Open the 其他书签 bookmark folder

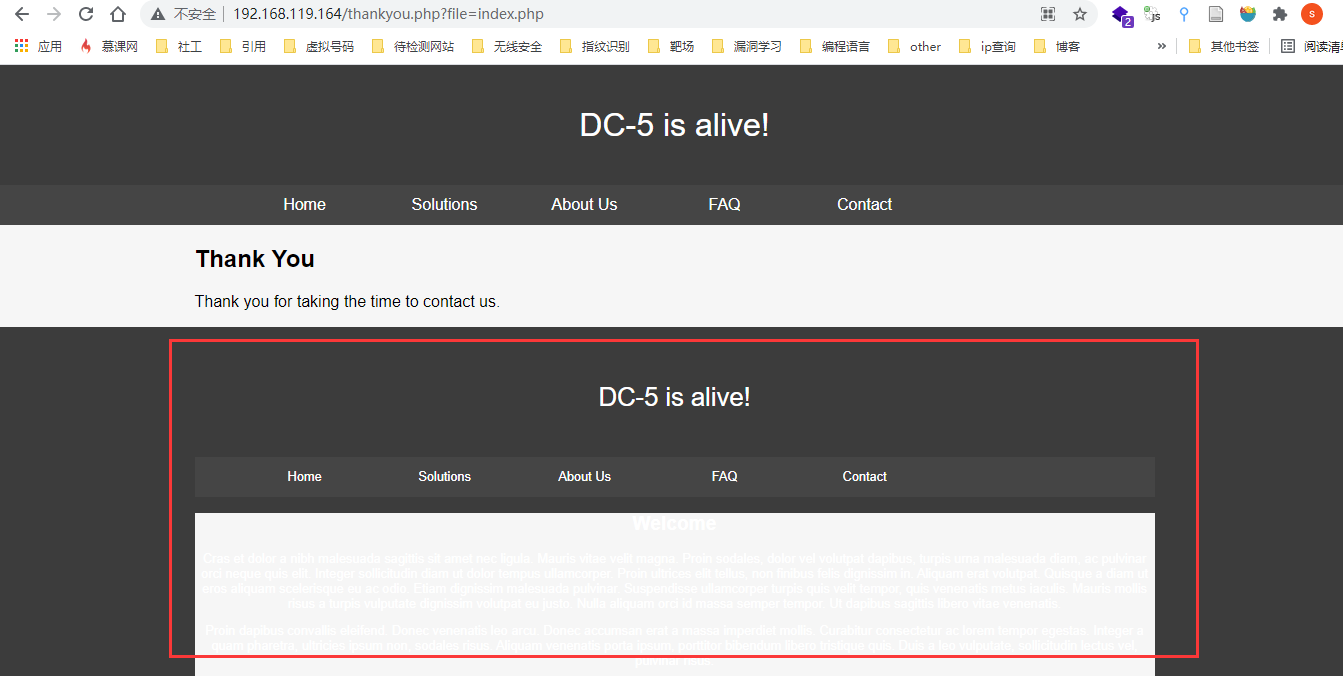(1224, 46)
